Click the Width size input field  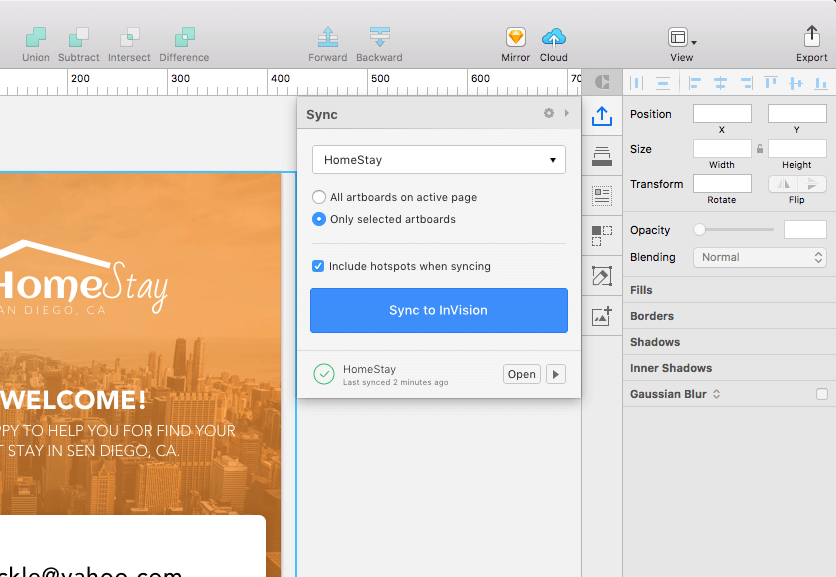coord(722,149)
